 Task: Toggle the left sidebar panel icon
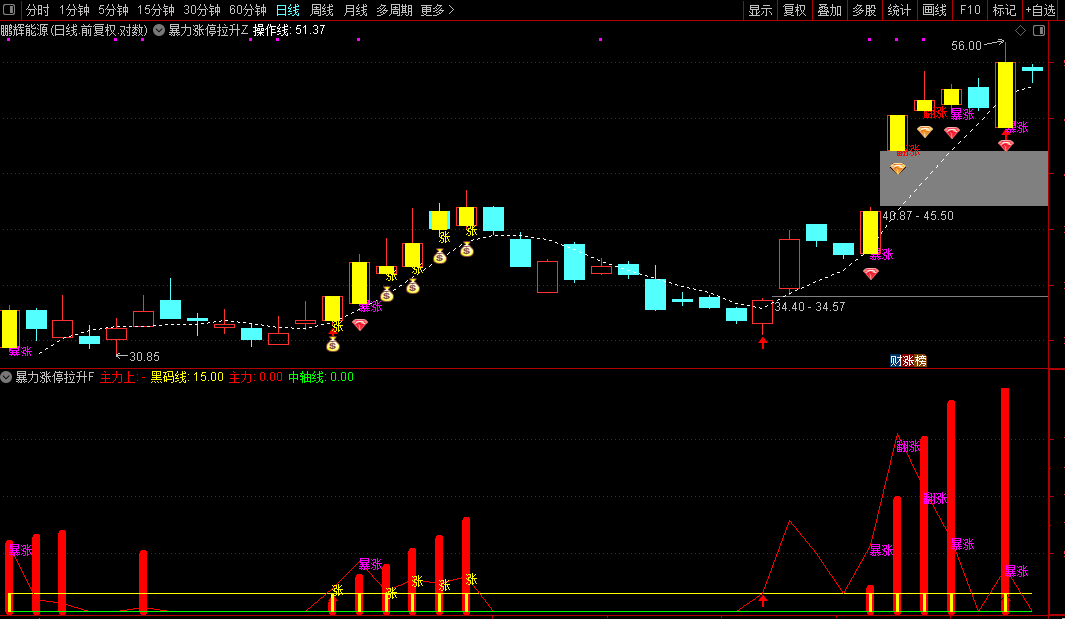coord(9,10)
